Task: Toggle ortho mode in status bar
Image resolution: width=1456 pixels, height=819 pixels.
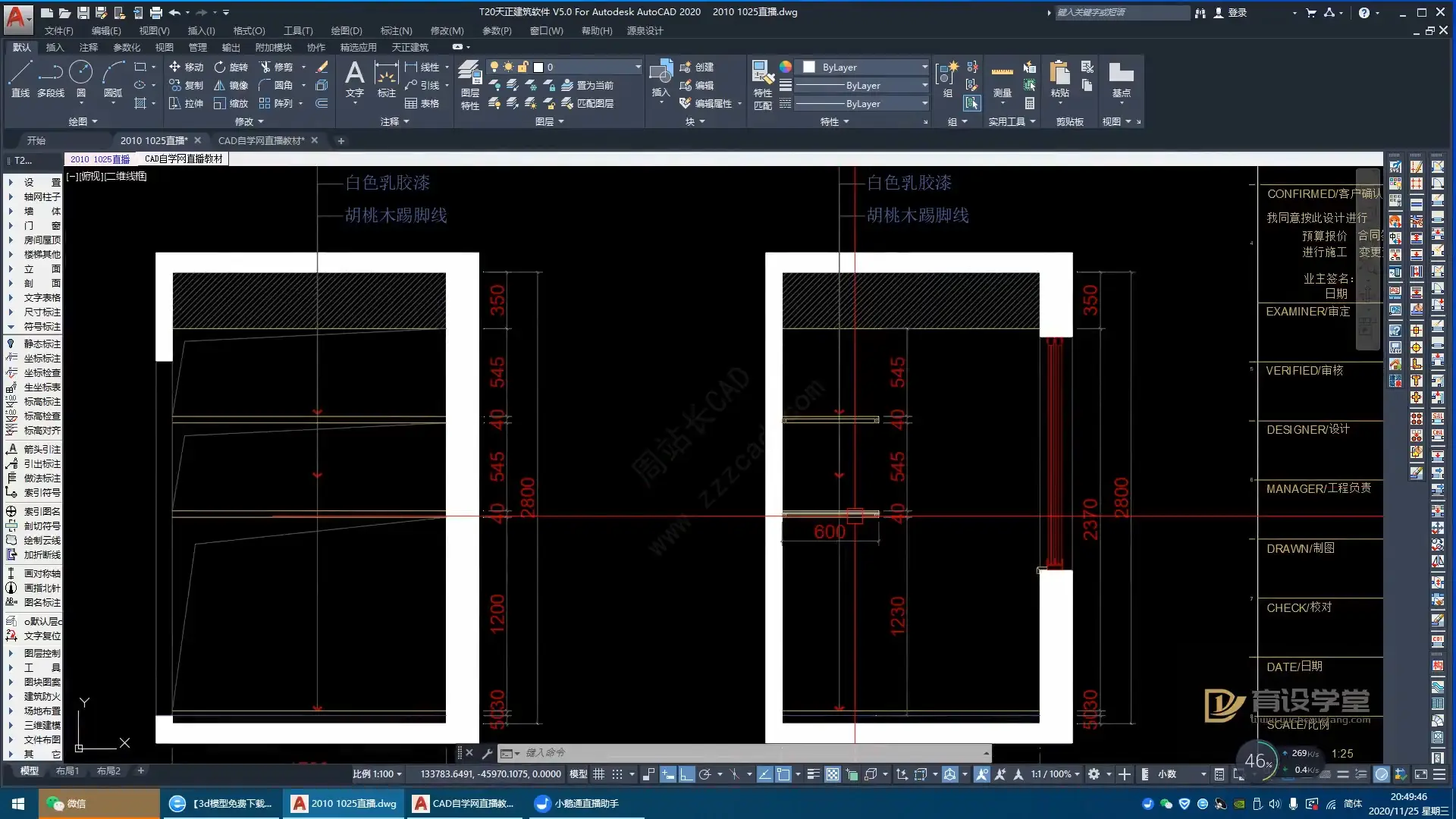Action: (686, 774)
